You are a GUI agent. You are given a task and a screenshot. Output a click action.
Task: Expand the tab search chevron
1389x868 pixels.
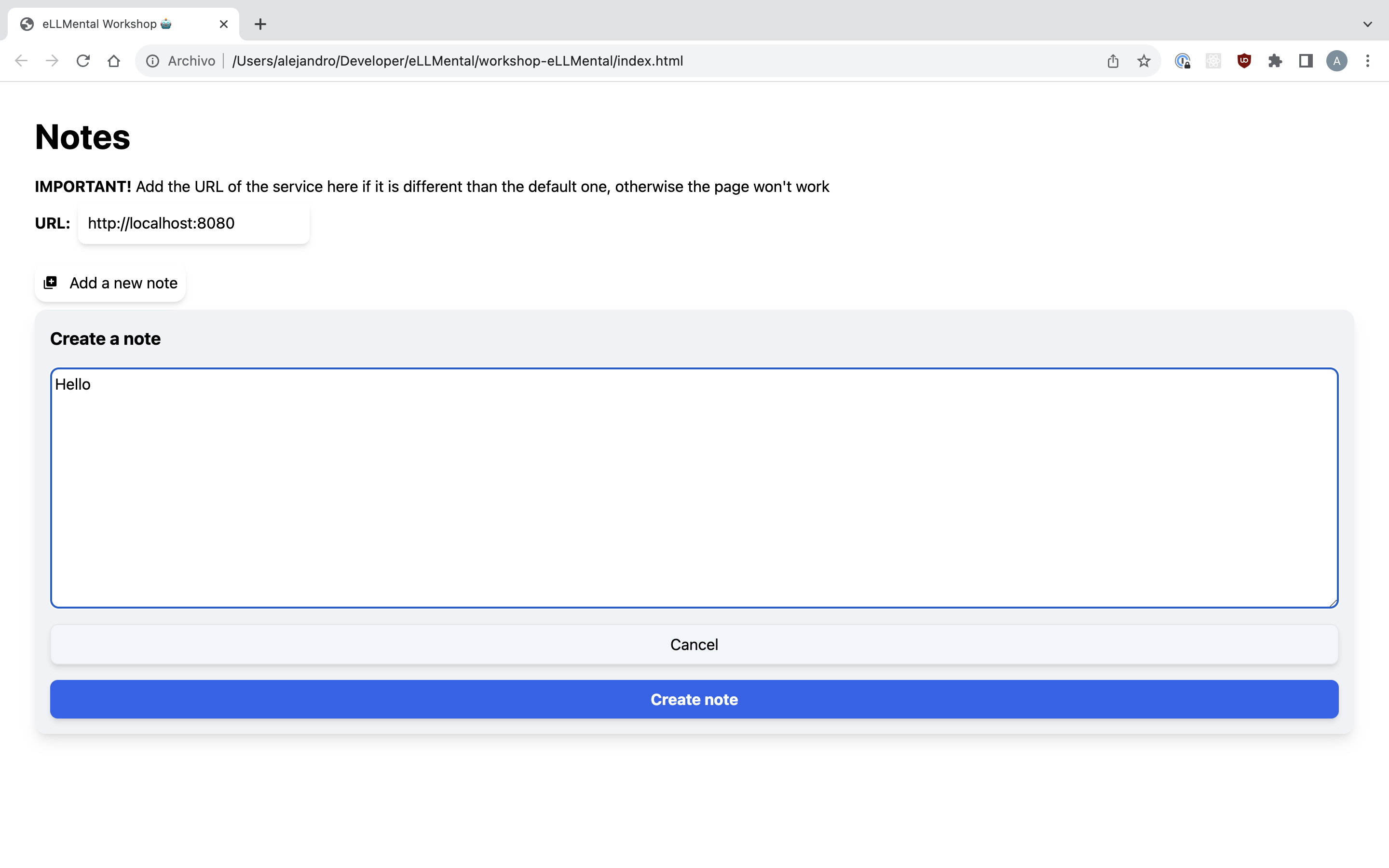click(1367, 24)
